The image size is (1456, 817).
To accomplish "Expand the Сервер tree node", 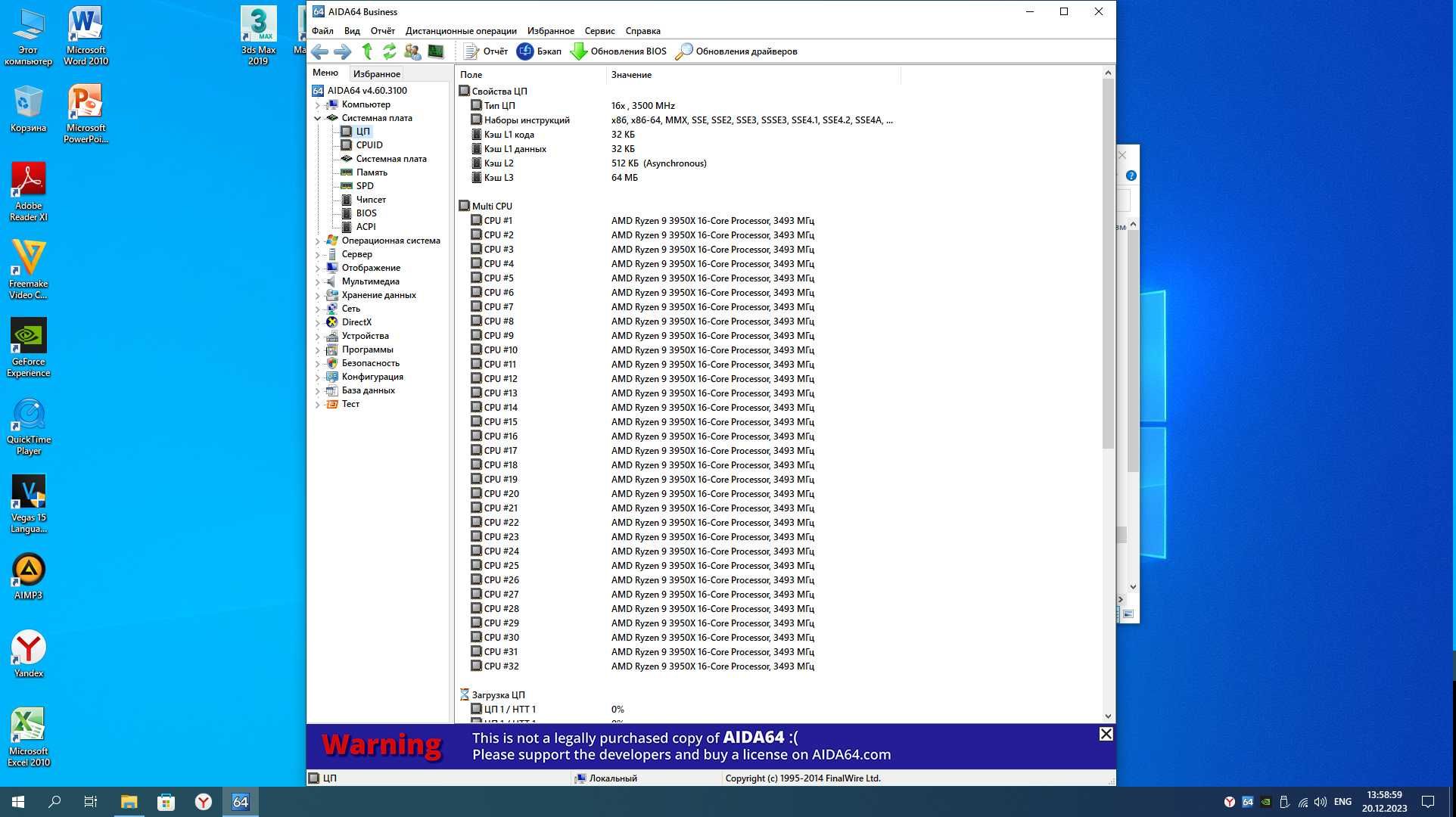I will (x=318, y=254).
